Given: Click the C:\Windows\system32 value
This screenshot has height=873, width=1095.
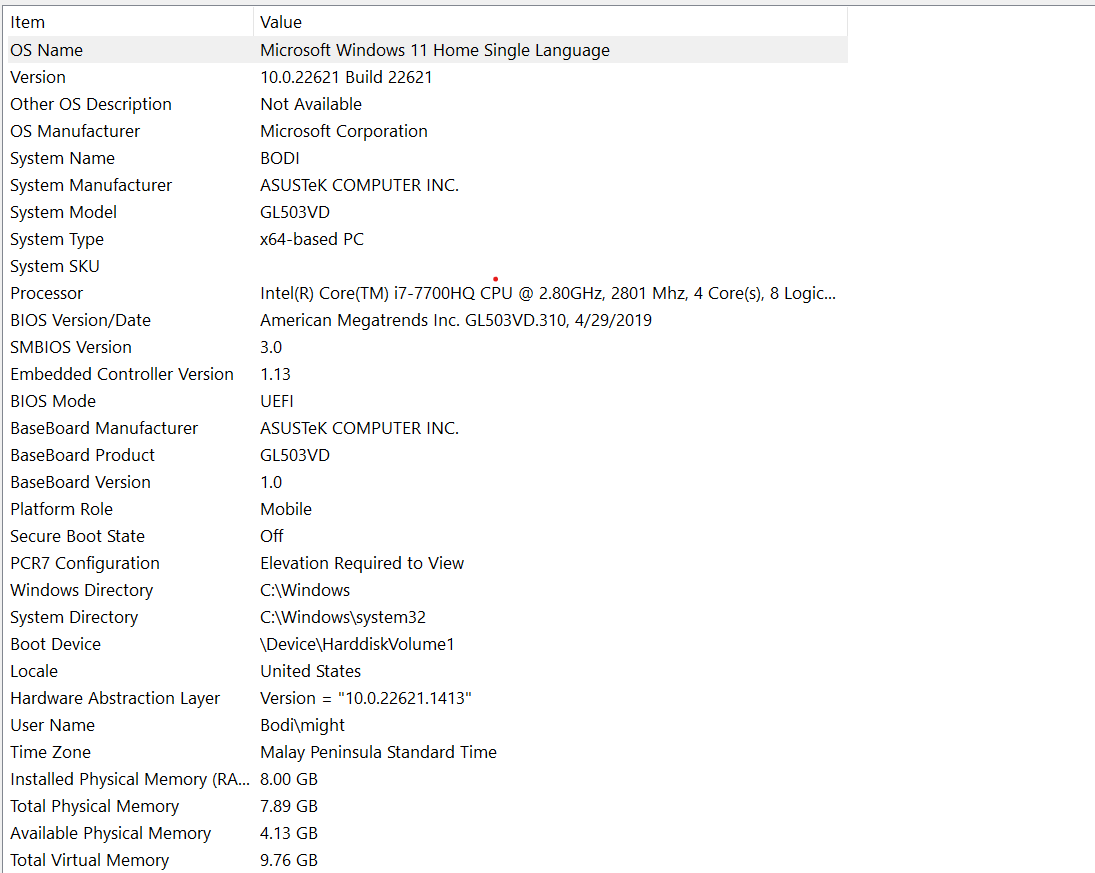Looking at the screenshot, I should tap(343, 617).
